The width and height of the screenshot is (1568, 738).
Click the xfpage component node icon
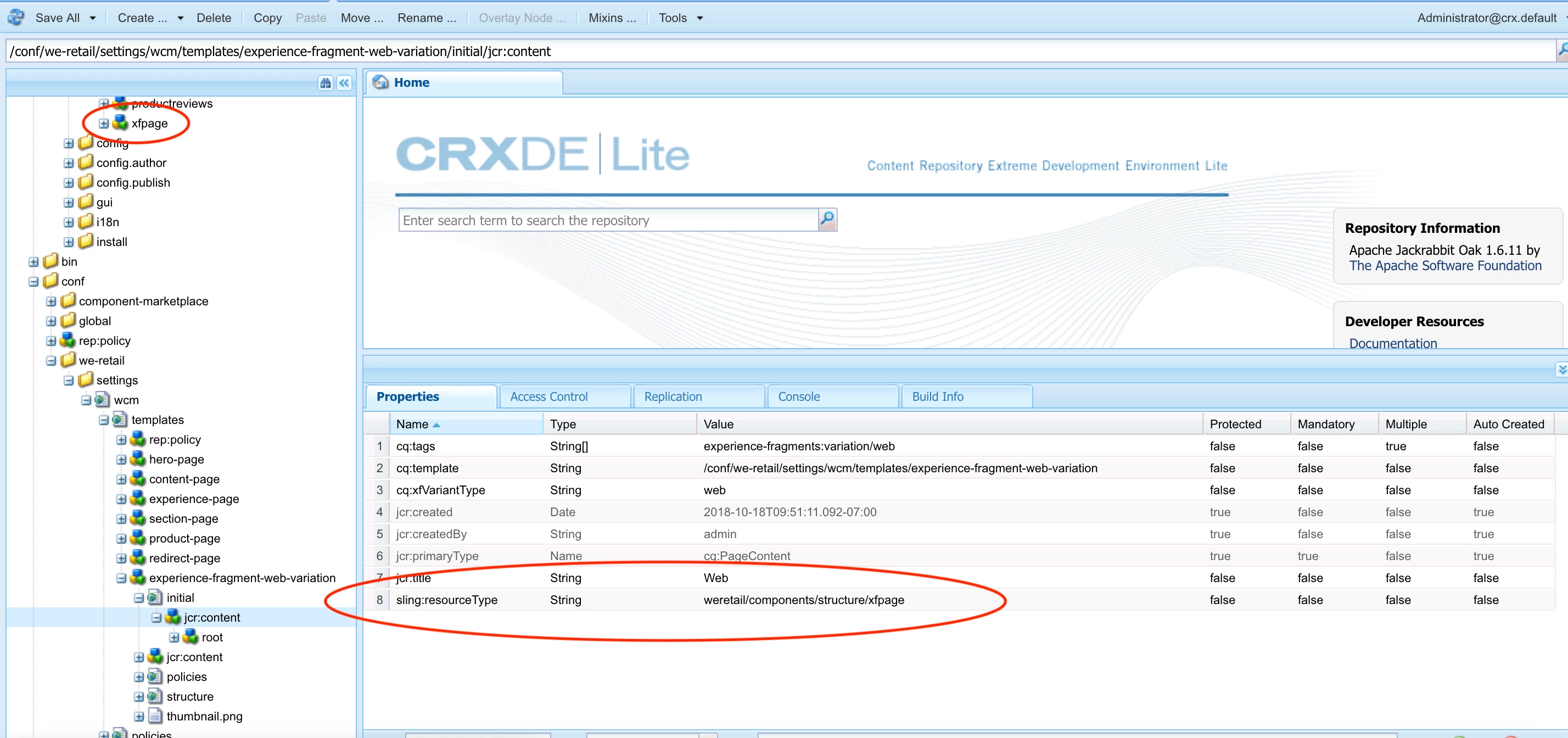coord(121,123)
